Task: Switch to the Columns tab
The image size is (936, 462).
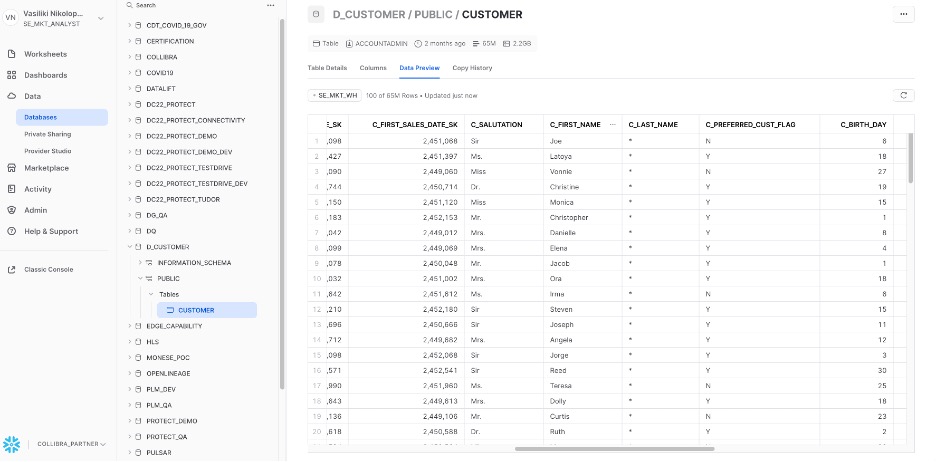Action: (373, 68)
